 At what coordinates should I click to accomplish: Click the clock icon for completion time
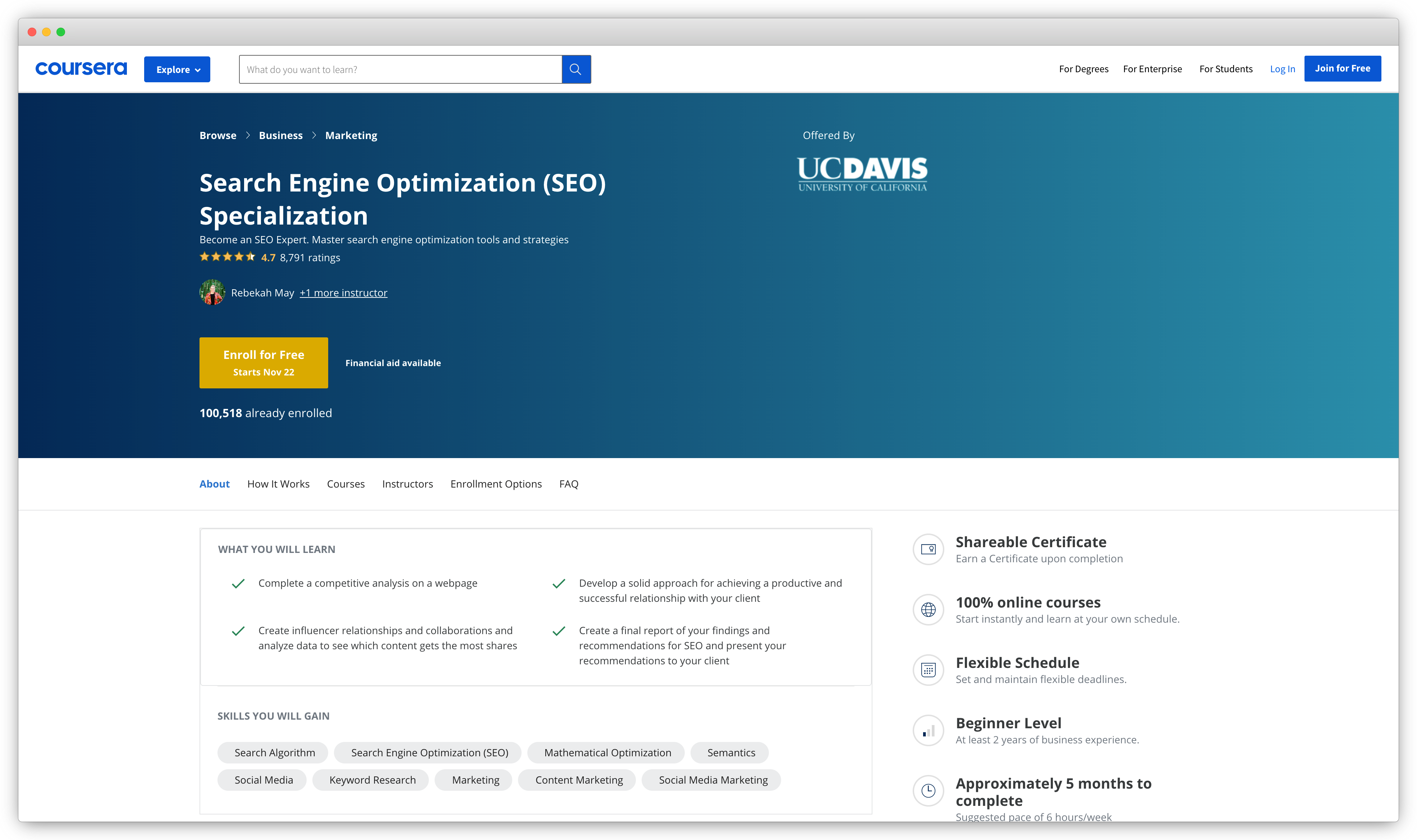pos(928,791)
